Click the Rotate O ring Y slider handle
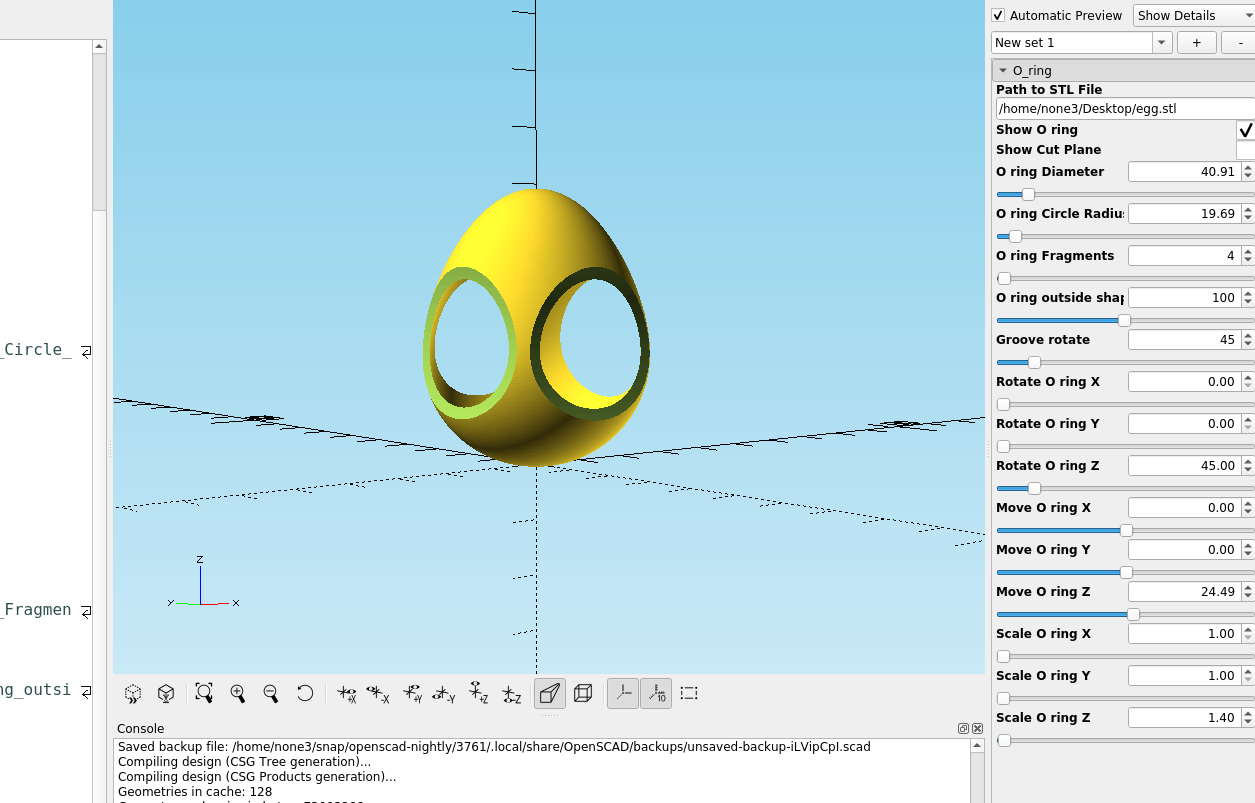 (1003, 447)
